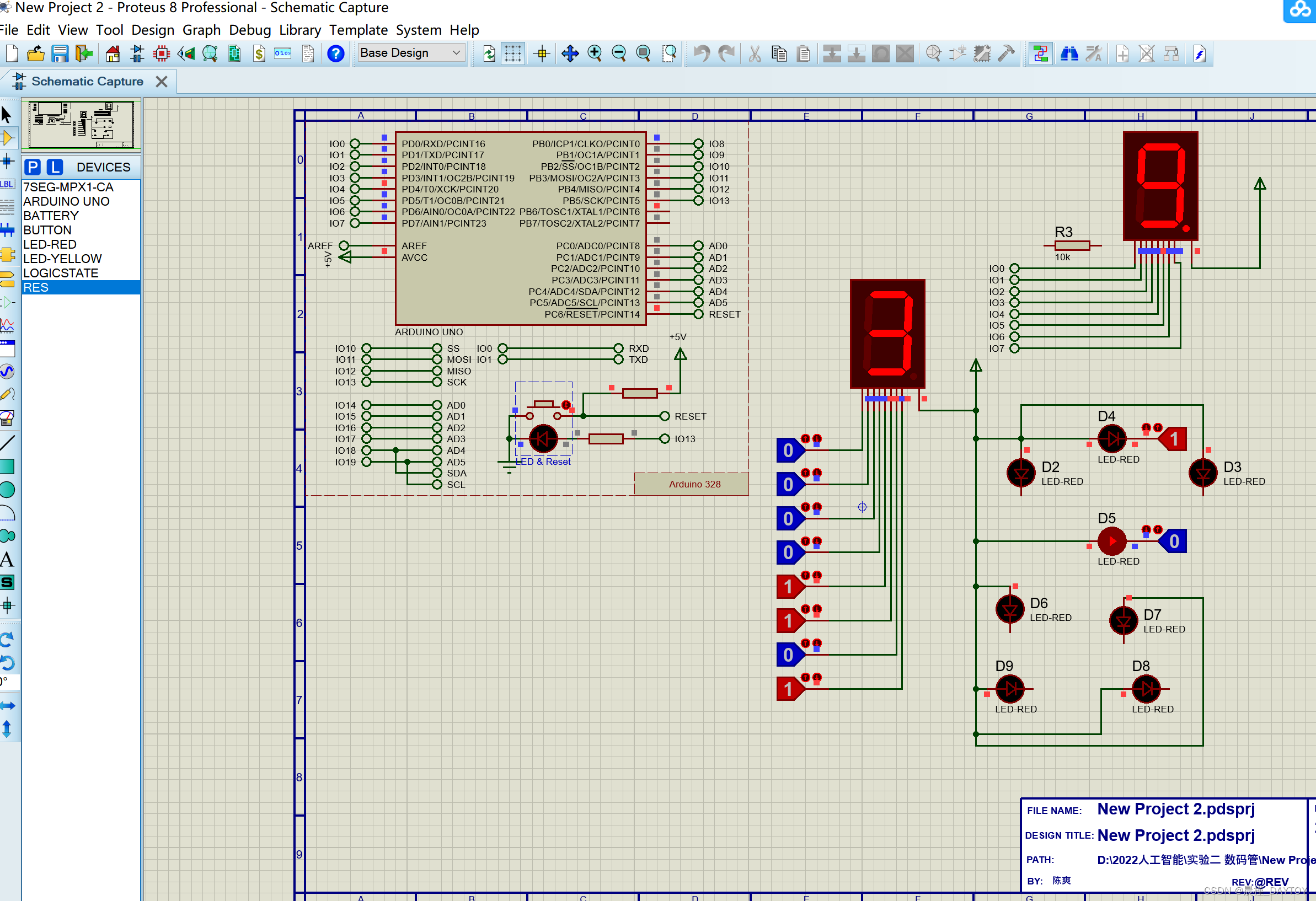This screenshot has height=901, width=1316.
Task: Select the Graph mode tool
Action: tap(7, 325)
